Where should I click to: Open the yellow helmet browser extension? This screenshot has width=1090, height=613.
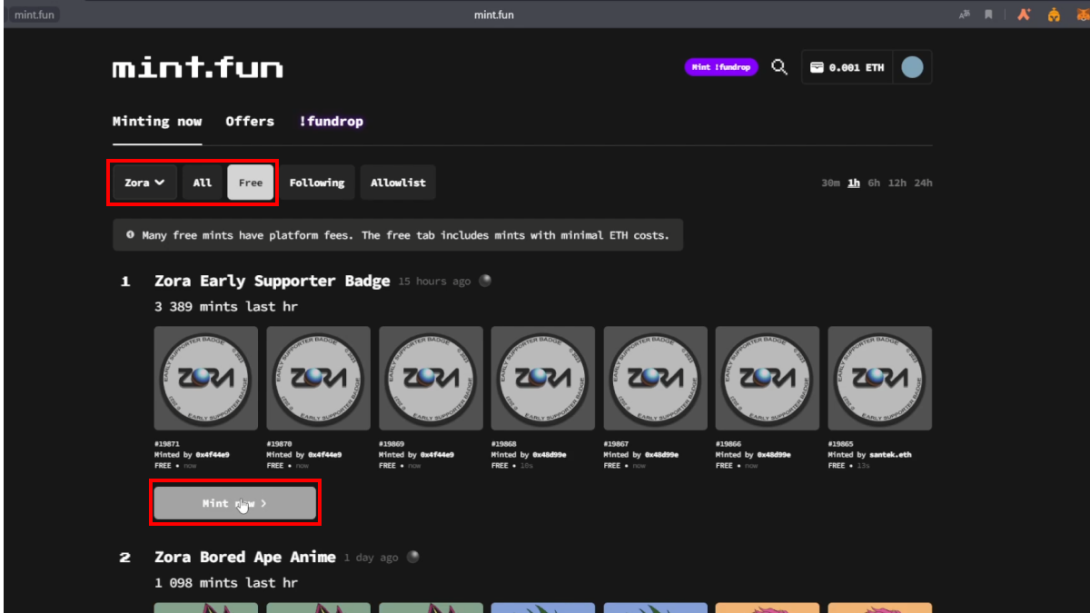(1054, 15)
